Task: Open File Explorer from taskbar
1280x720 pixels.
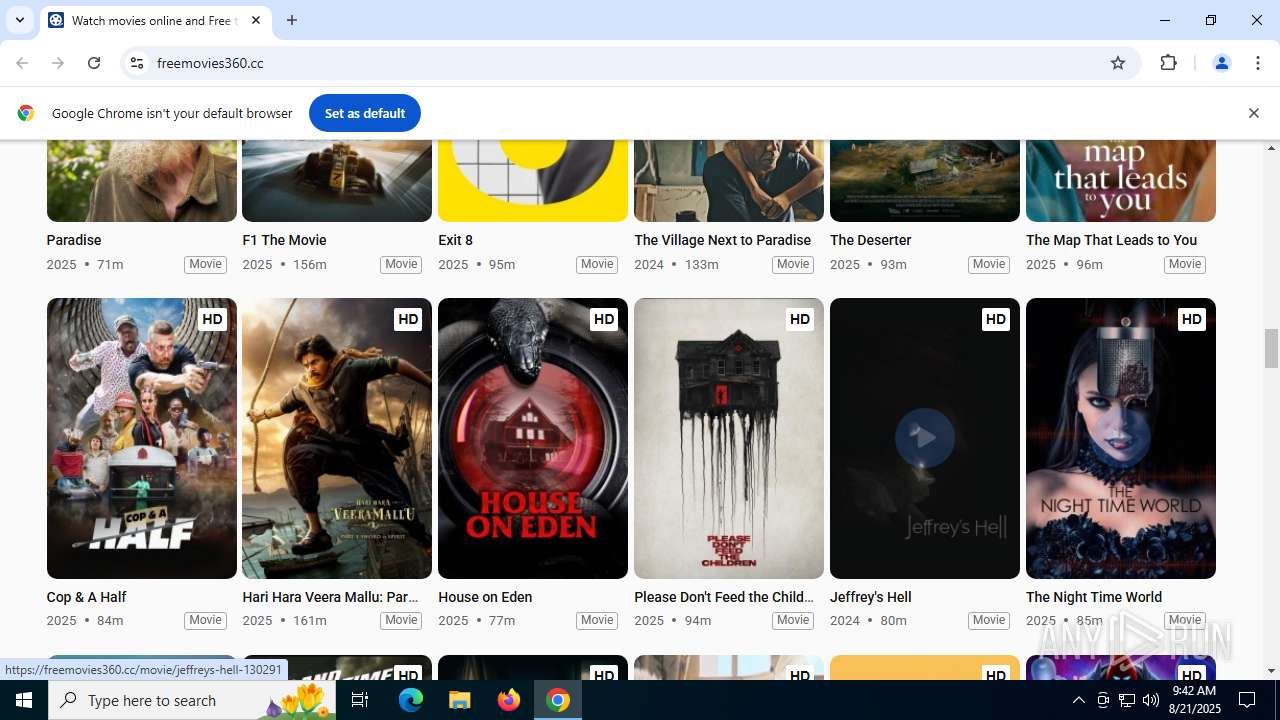Action: point(460,700)
